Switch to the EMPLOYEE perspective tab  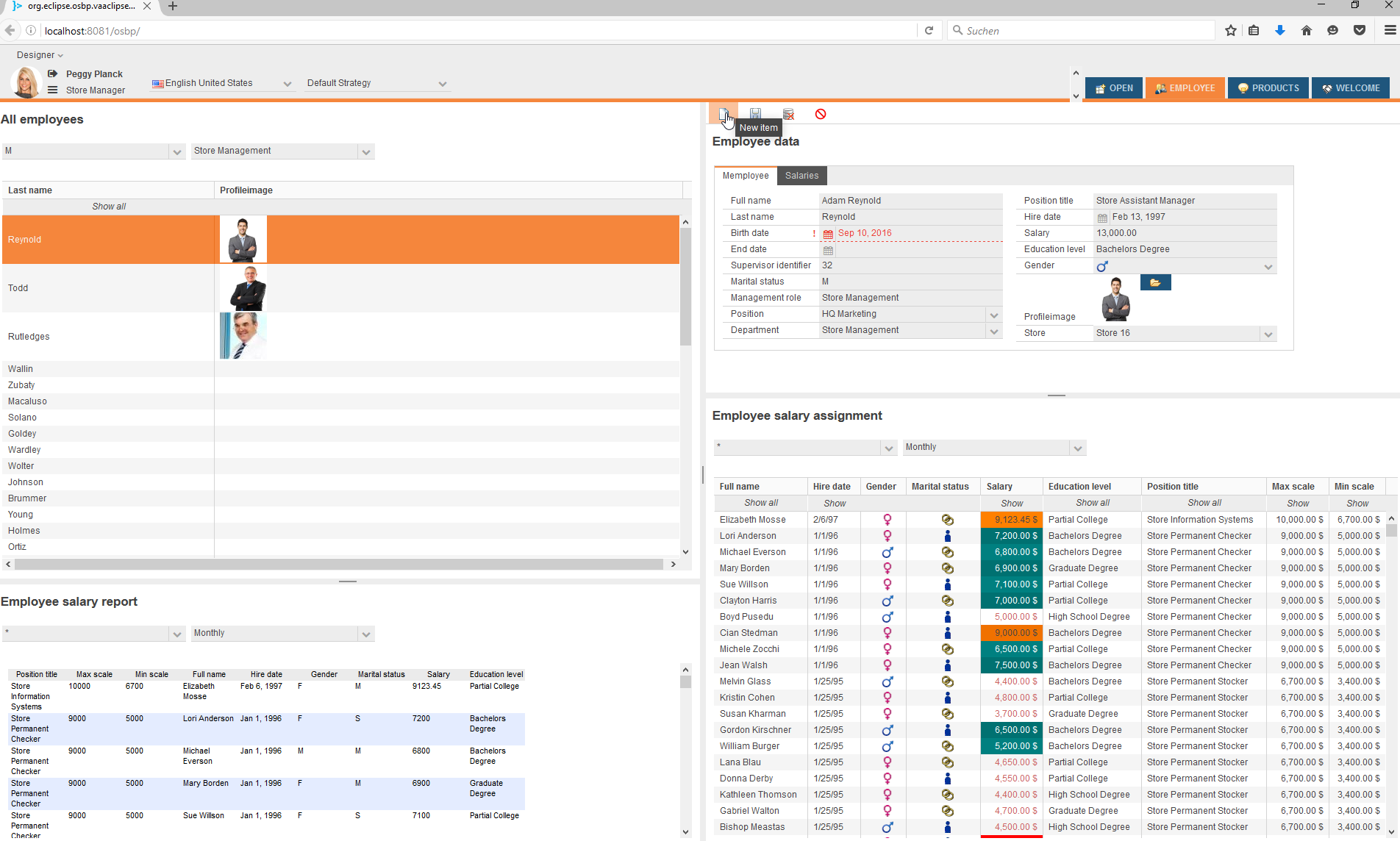pyautogui.click(x=1185, y=88)
